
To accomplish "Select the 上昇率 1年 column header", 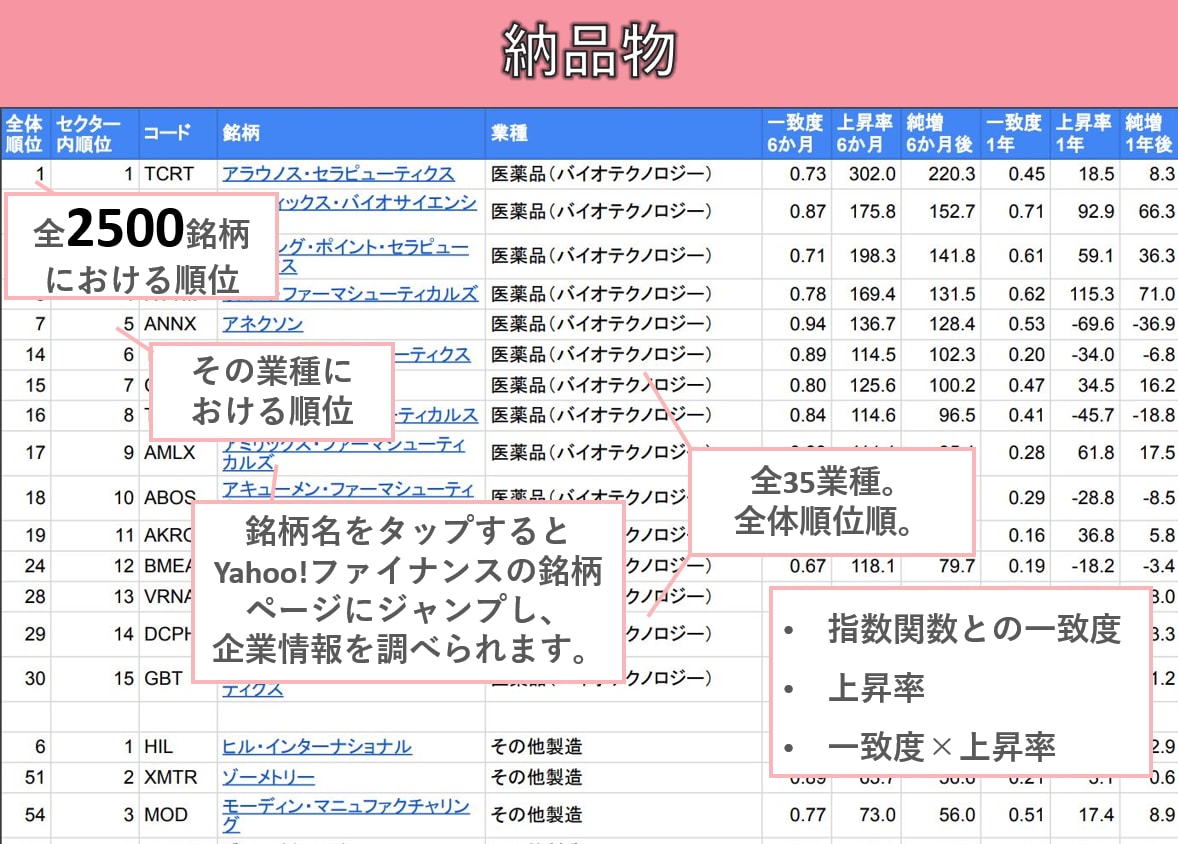I will pos(1084,133).
